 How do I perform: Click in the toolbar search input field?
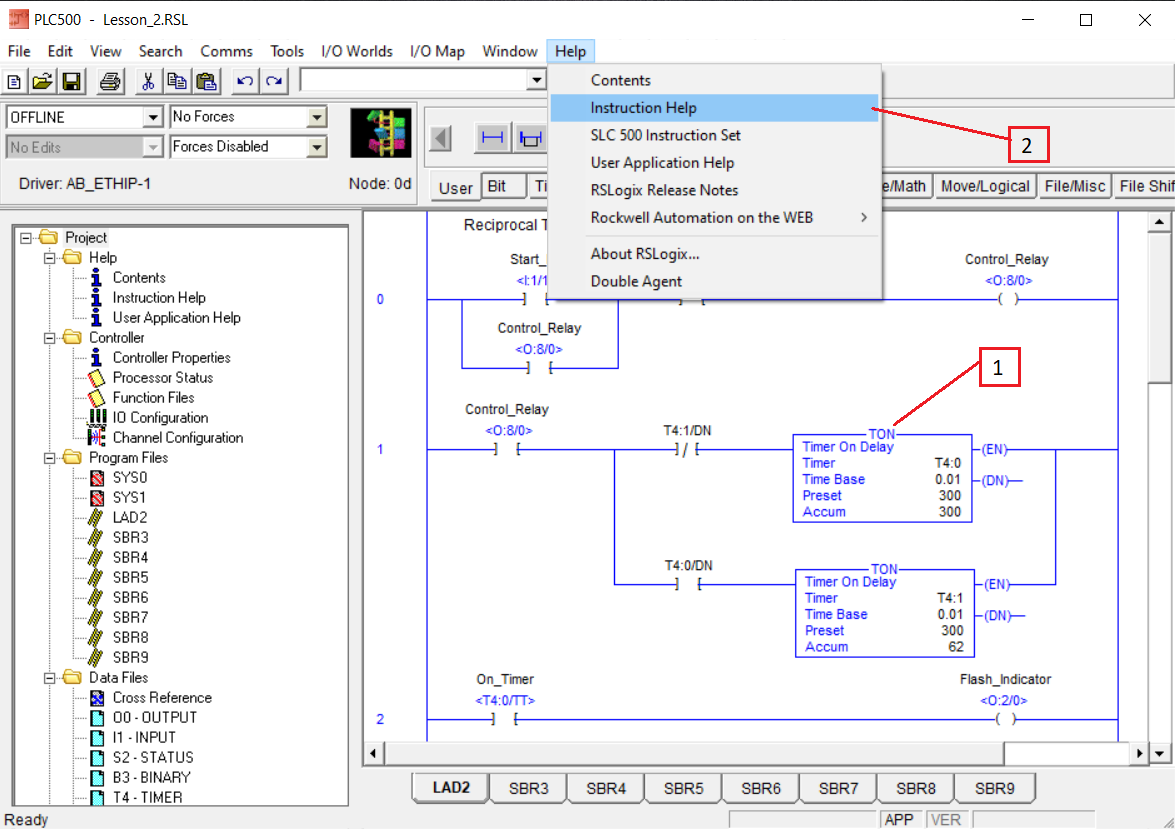coord(414,79)
